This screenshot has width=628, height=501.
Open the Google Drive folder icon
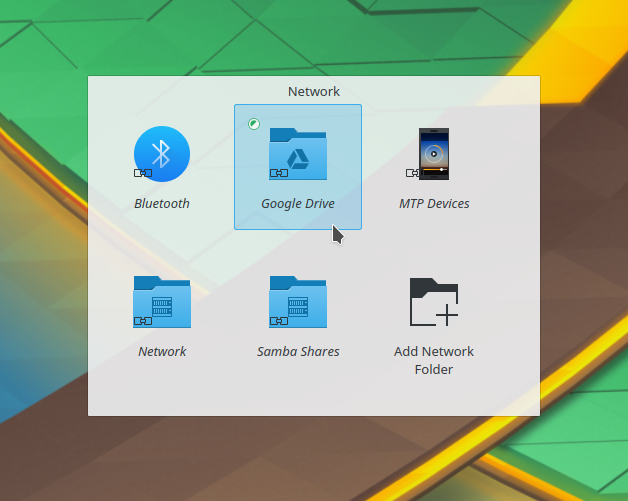298,154
